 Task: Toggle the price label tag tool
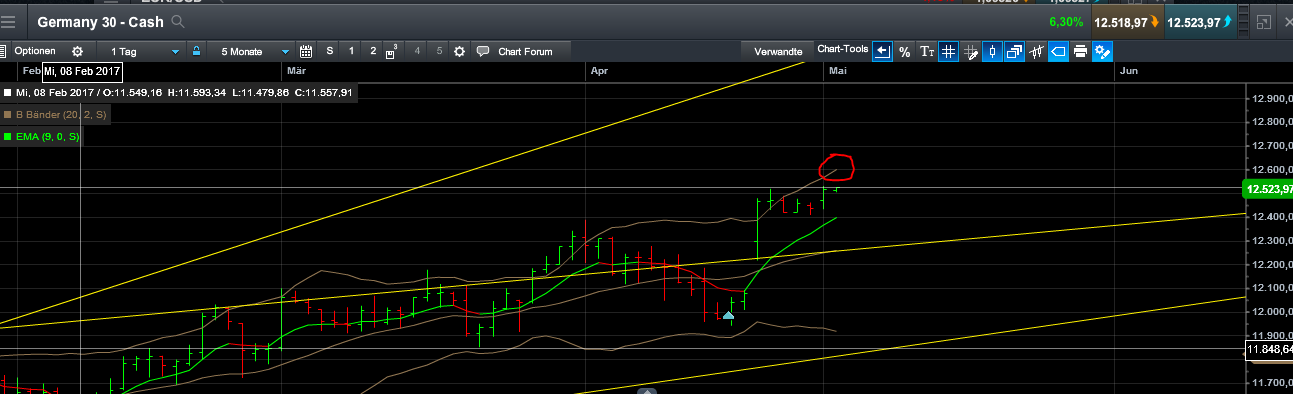tap(1058, 51)
